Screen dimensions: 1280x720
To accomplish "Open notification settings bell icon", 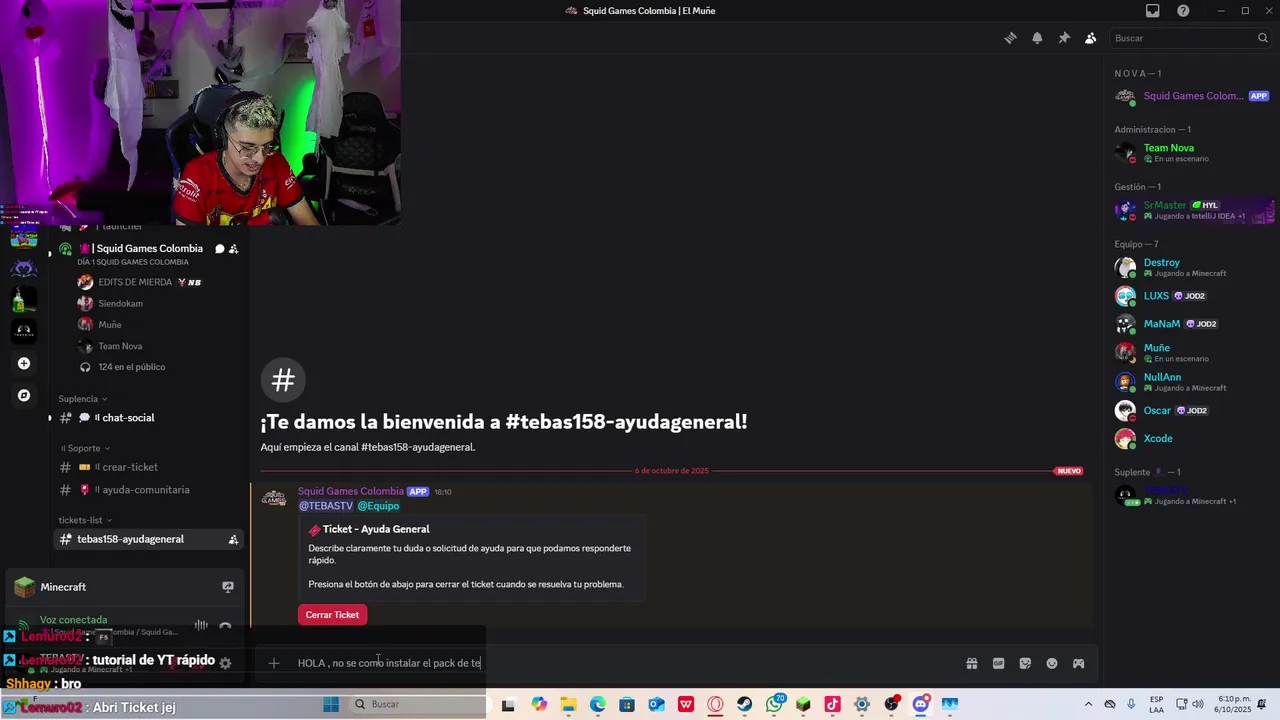I will point(1037,38).
